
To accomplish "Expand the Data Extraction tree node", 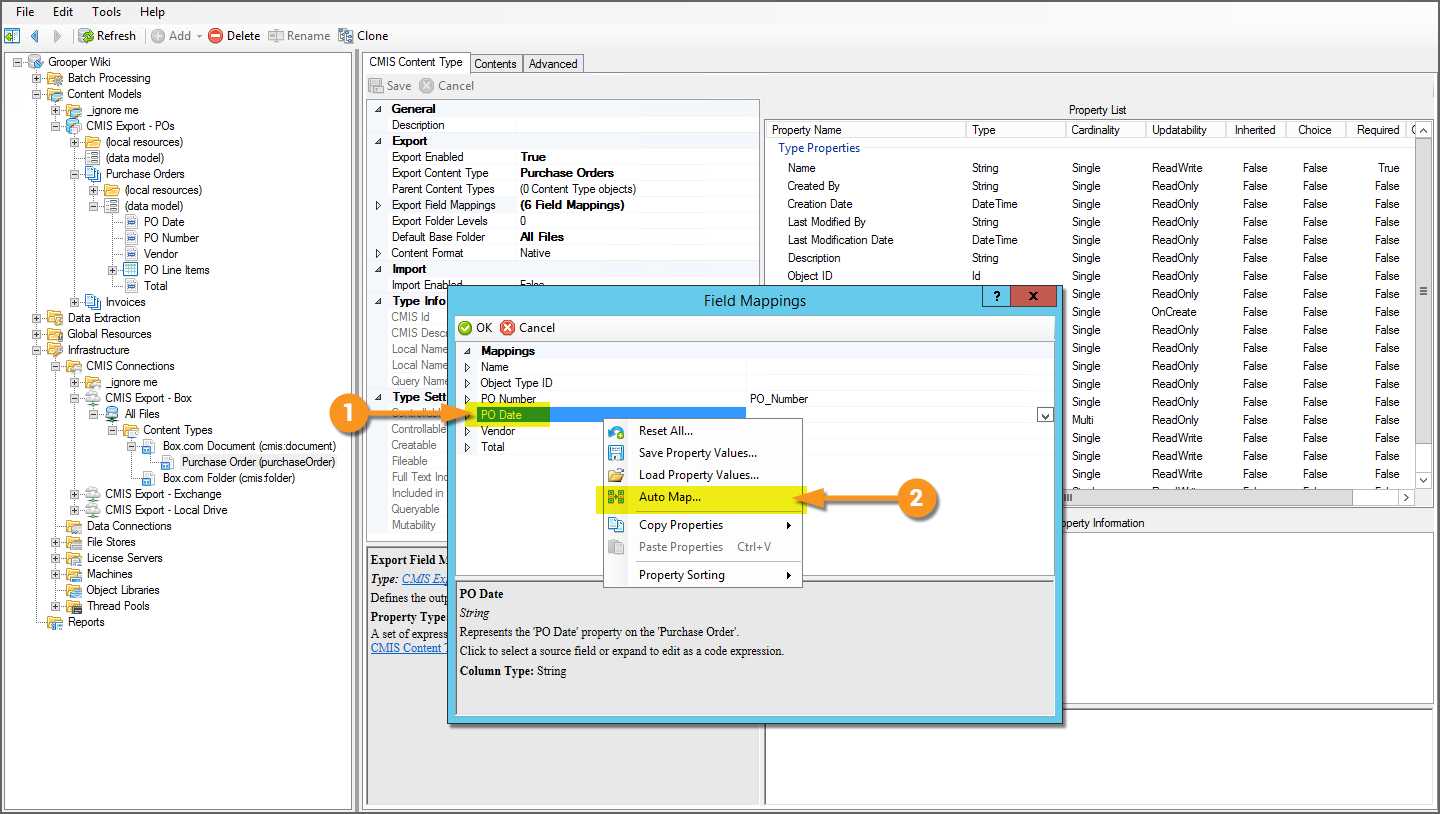I will click(37, 318).
